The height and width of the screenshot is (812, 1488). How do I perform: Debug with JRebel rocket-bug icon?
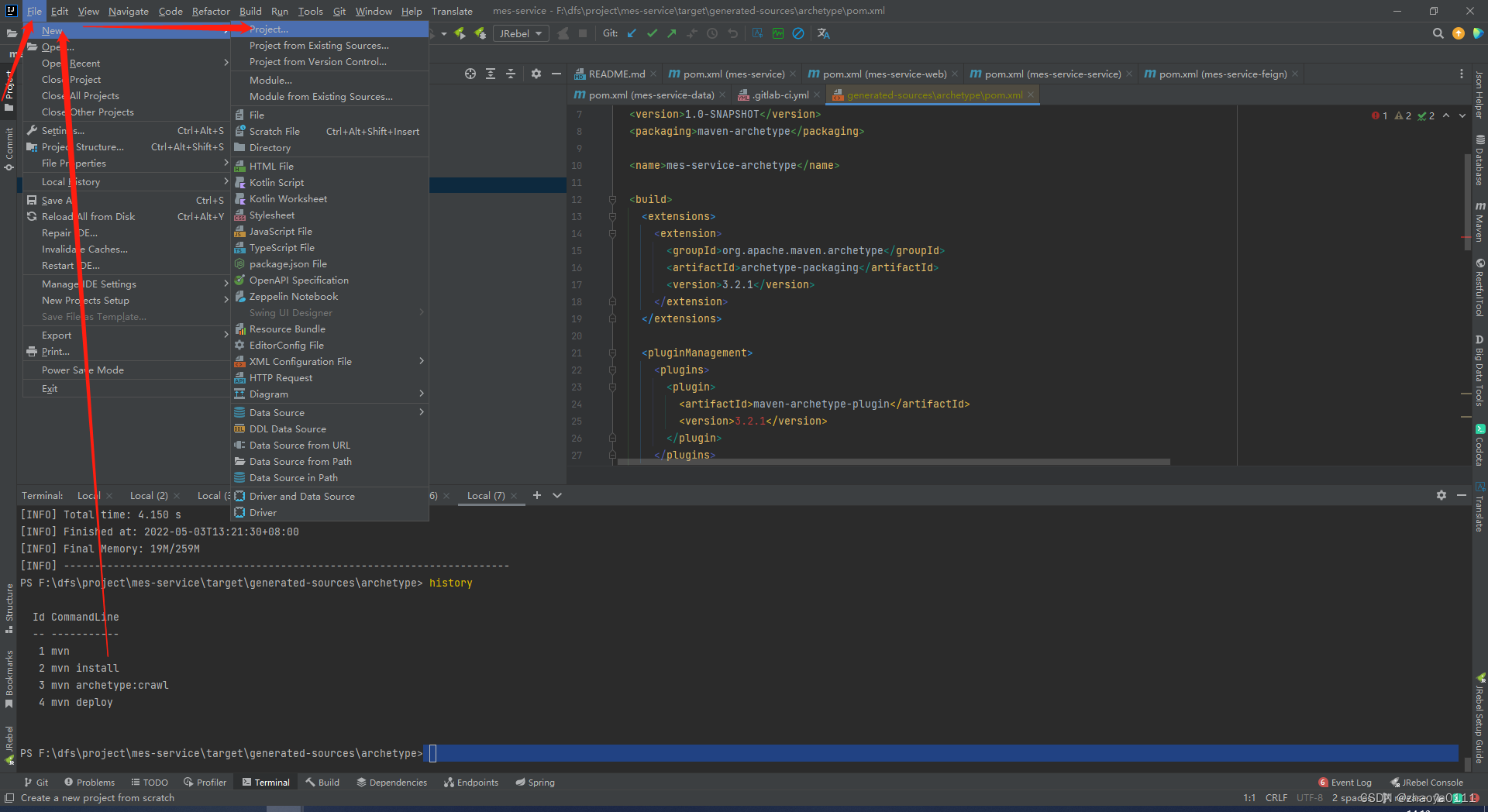point(480,33)
